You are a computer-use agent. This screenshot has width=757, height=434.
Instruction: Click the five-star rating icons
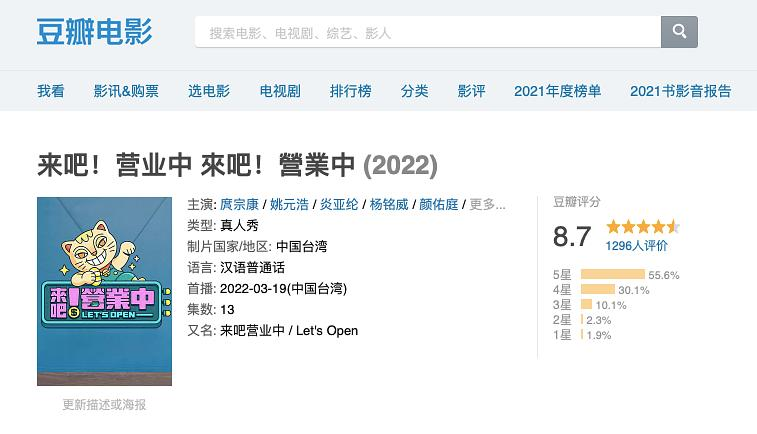click(642, 227)
